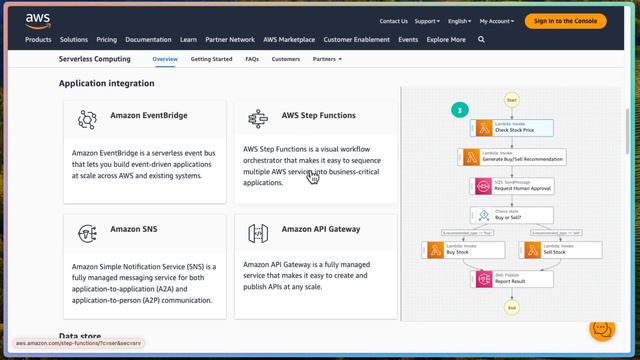
Task: Open Customer Enablement menu
Action: tap(356, 40)
